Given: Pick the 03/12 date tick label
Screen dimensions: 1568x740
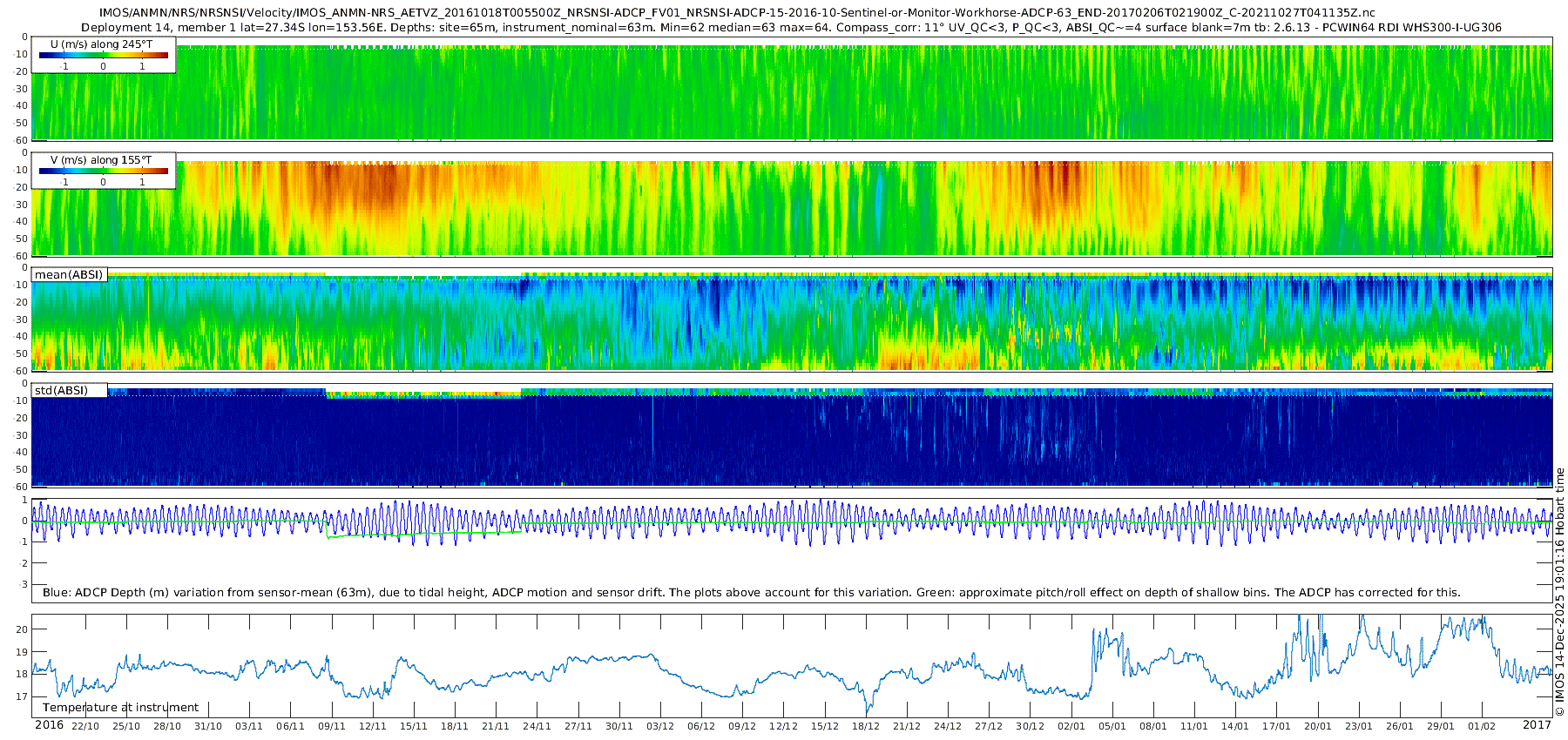Looking at the screenshot, I should point(659,726).
